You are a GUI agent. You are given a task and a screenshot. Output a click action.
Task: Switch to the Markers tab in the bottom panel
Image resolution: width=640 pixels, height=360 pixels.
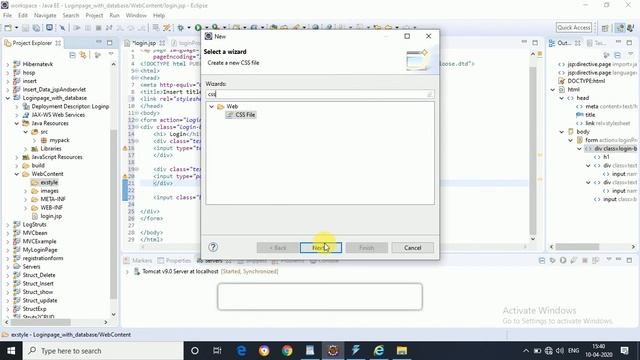point(138,260)
